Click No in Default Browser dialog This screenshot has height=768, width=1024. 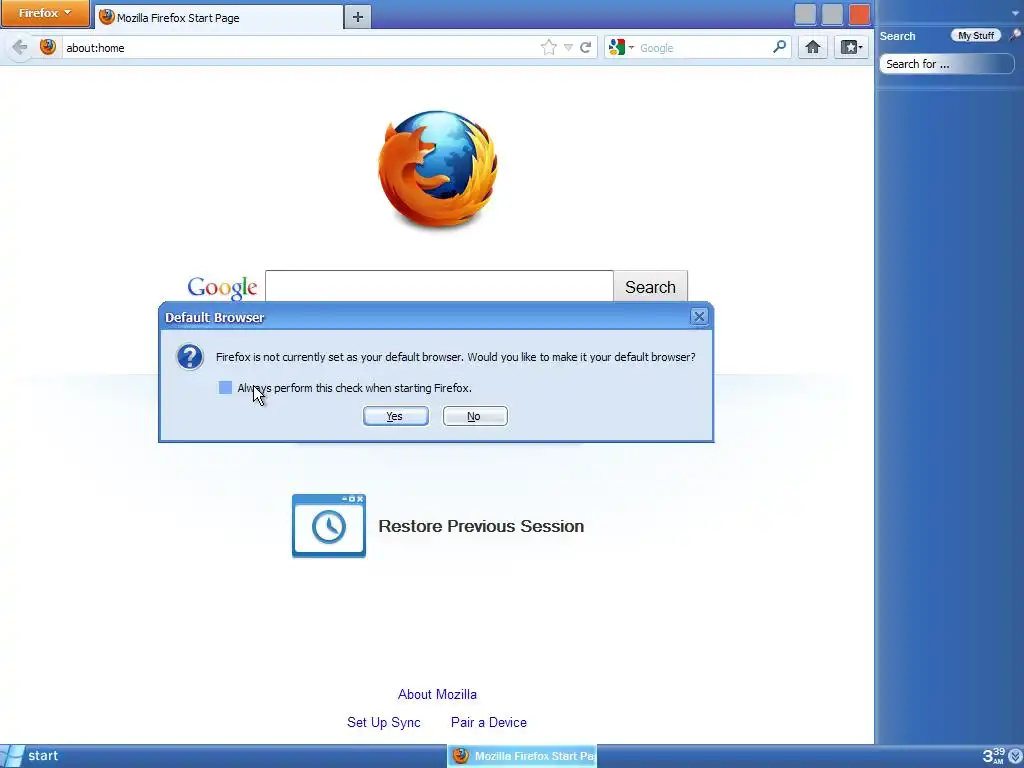tap(475, 416)
